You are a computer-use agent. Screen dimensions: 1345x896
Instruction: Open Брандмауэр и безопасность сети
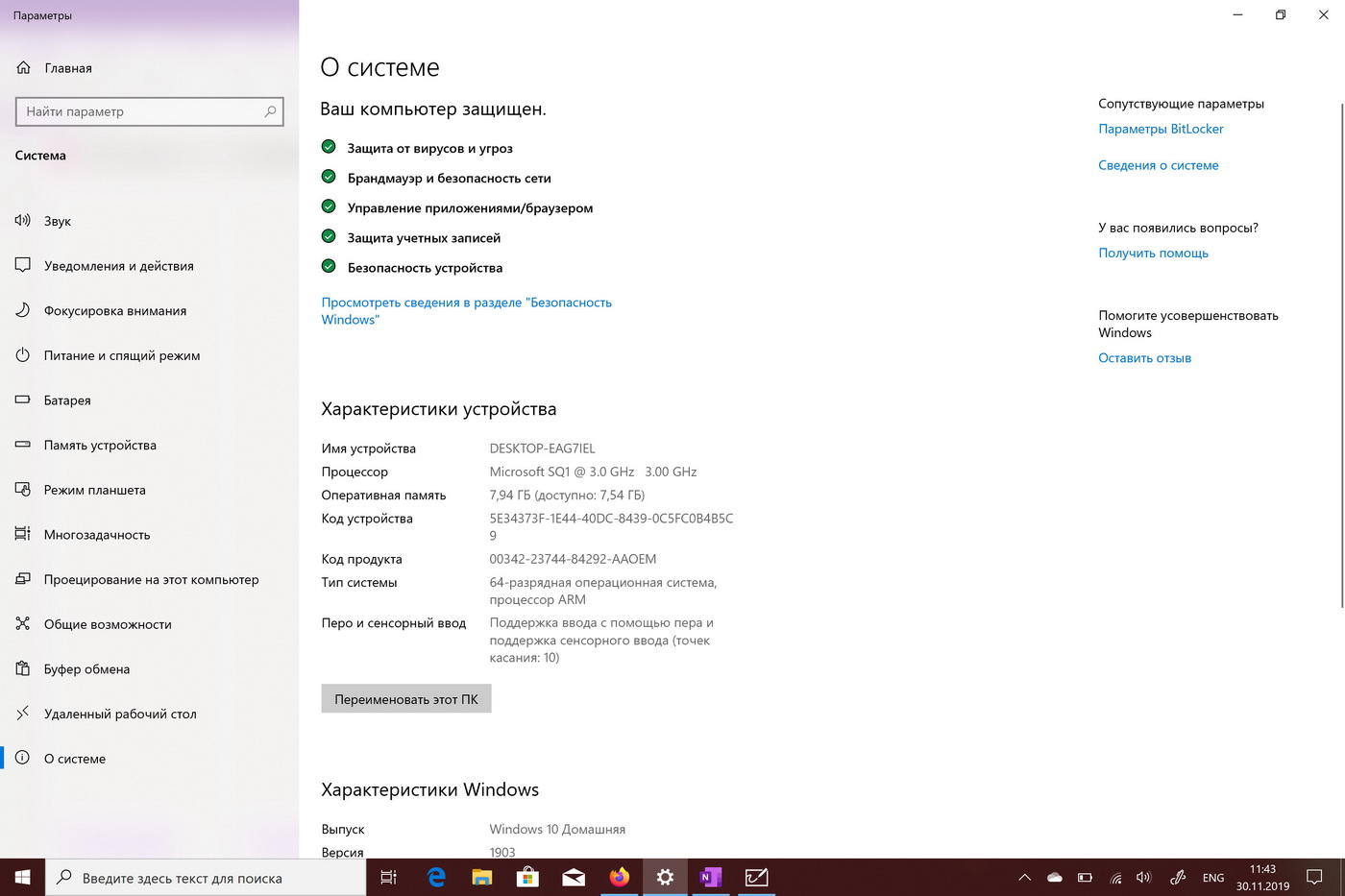coord(449,178)
